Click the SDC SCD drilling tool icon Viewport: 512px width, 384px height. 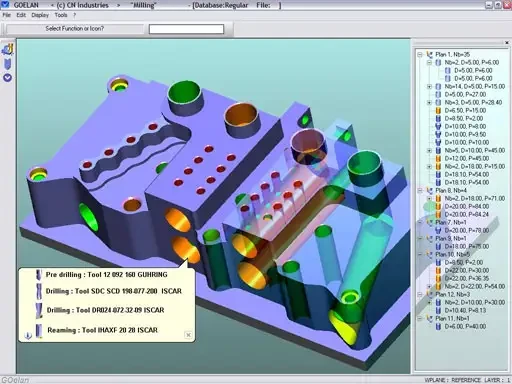[39, 291]
